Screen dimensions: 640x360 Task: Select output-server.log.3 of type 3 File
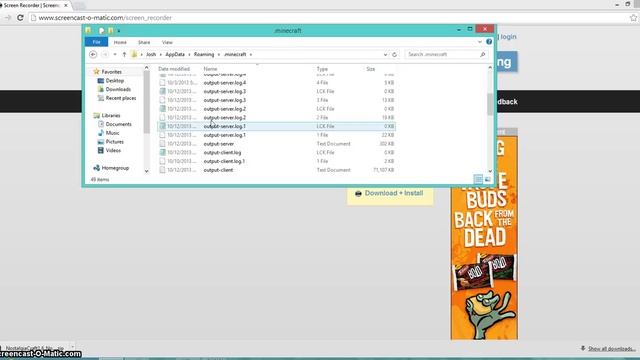point(276,100)
